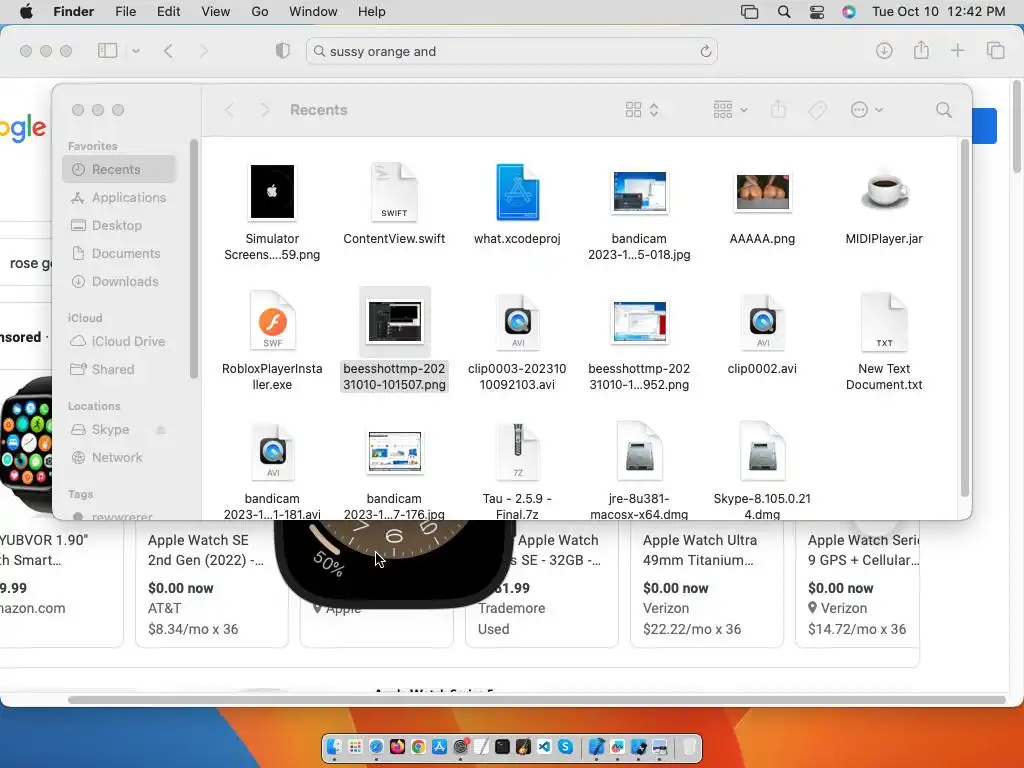This screenshot has height=768, width=1024.
Task: Select what.xcodeproj file
Action: coord(517,204)
